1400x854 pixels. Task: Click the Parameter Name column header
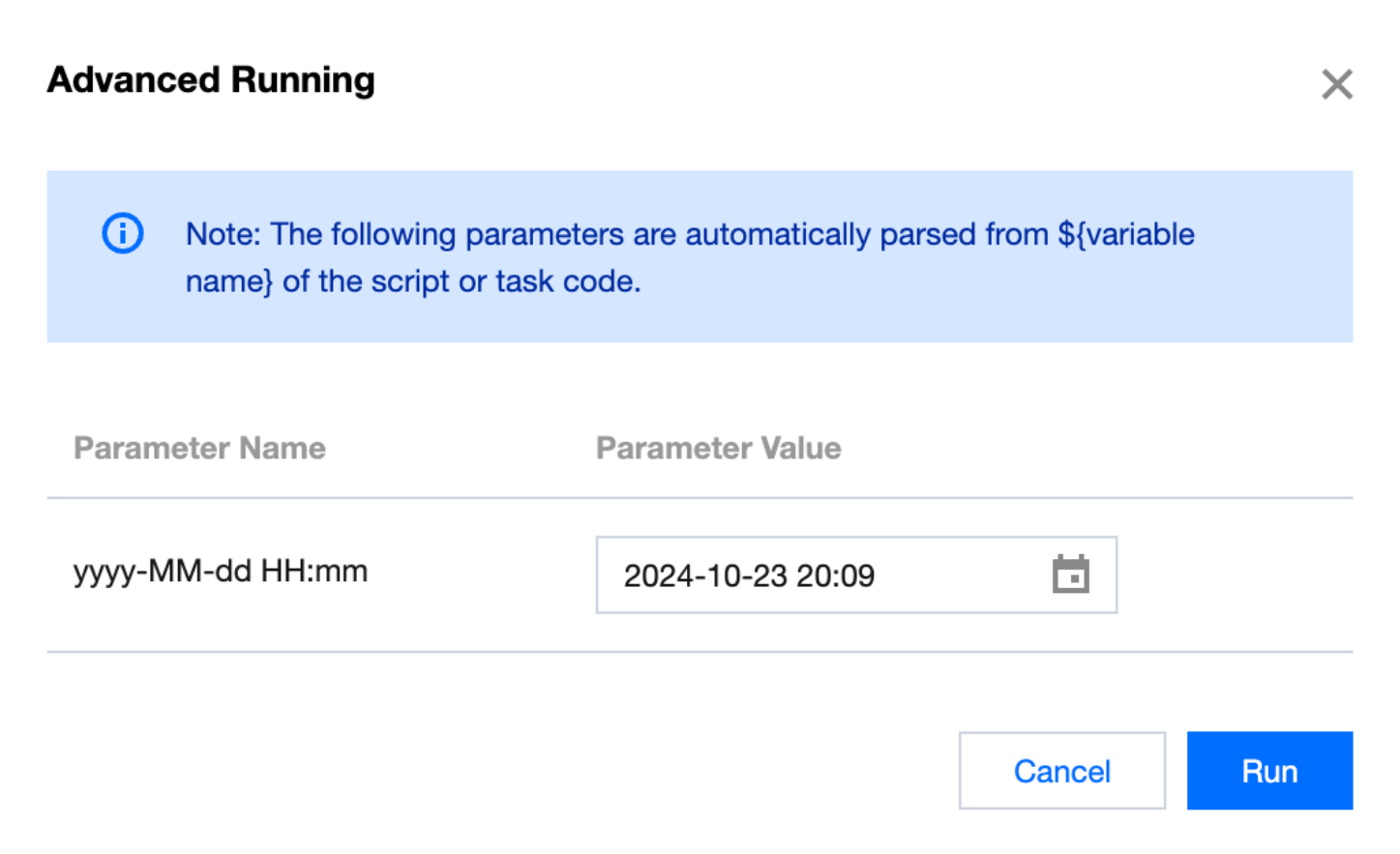pos(199,448)
